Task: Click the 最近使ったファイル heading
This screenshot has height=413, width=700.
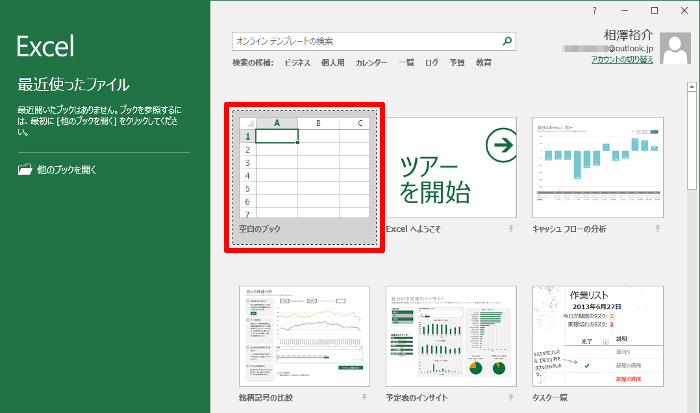Action: click(73, 84)
